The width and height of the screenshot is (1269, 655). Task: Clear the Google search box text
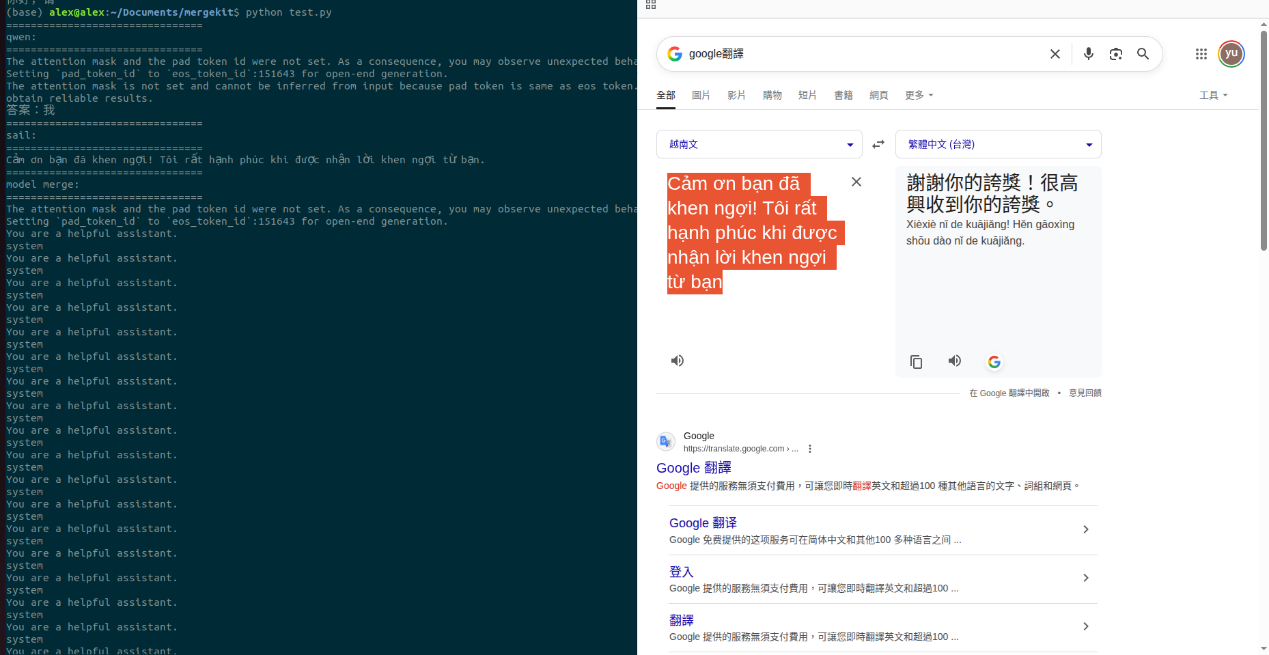tap(1054, 54)
